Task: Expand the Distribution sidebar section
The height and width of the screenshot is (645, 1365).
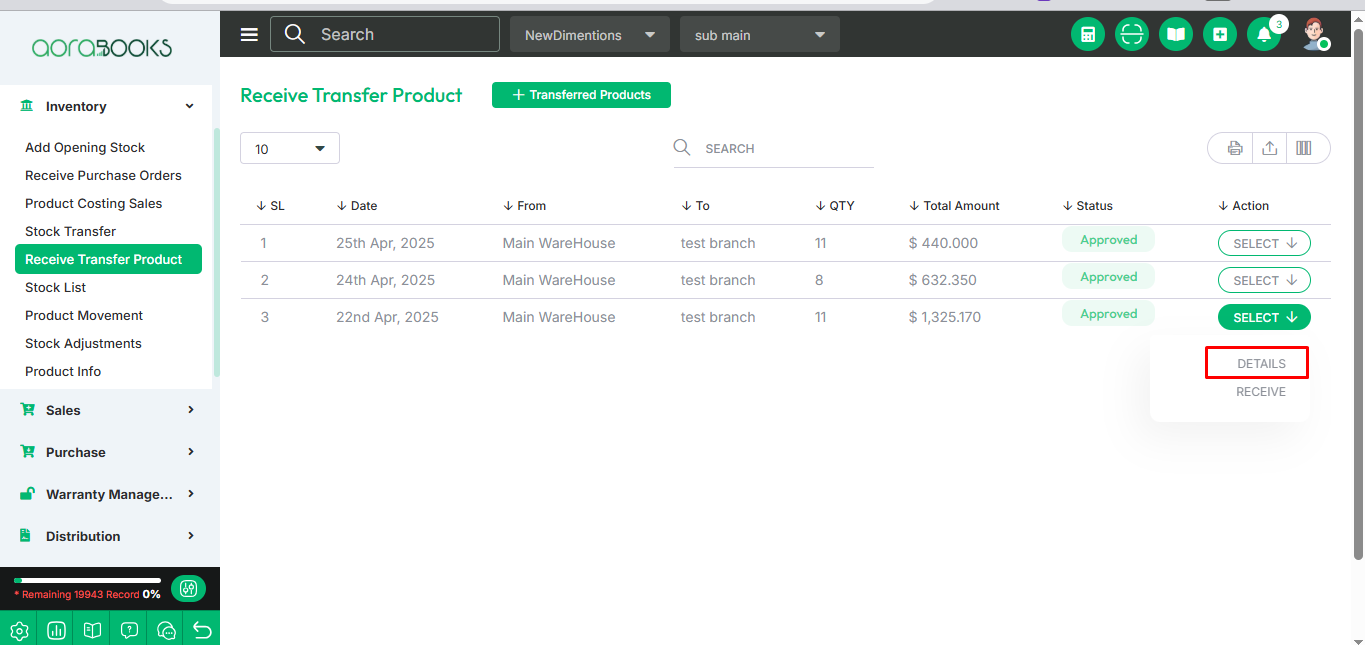Action: point(106,536)
